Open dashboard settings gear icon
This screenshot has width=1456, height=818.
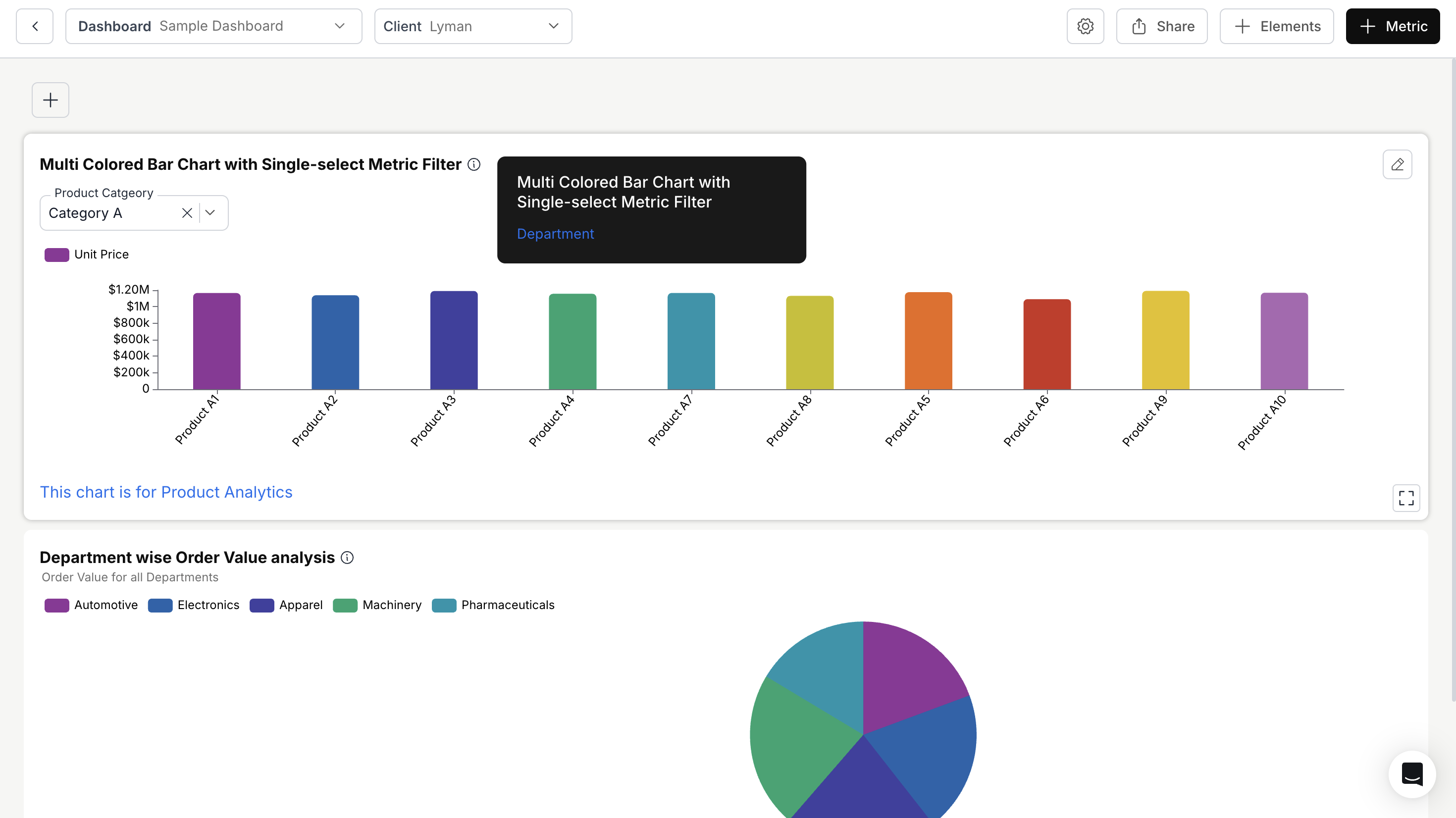[1085, 26]
